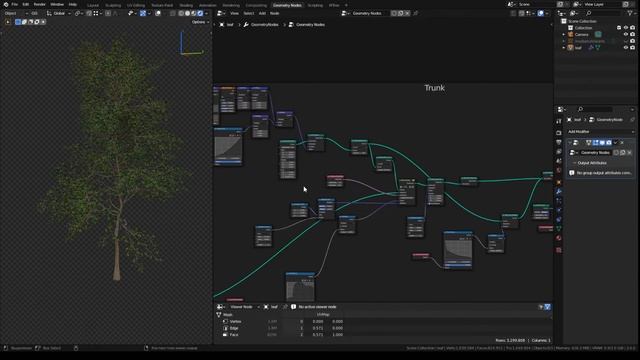Viewport: 640px width, 360px height.
Task: Select rendered viewport shading
Action: 200,13
